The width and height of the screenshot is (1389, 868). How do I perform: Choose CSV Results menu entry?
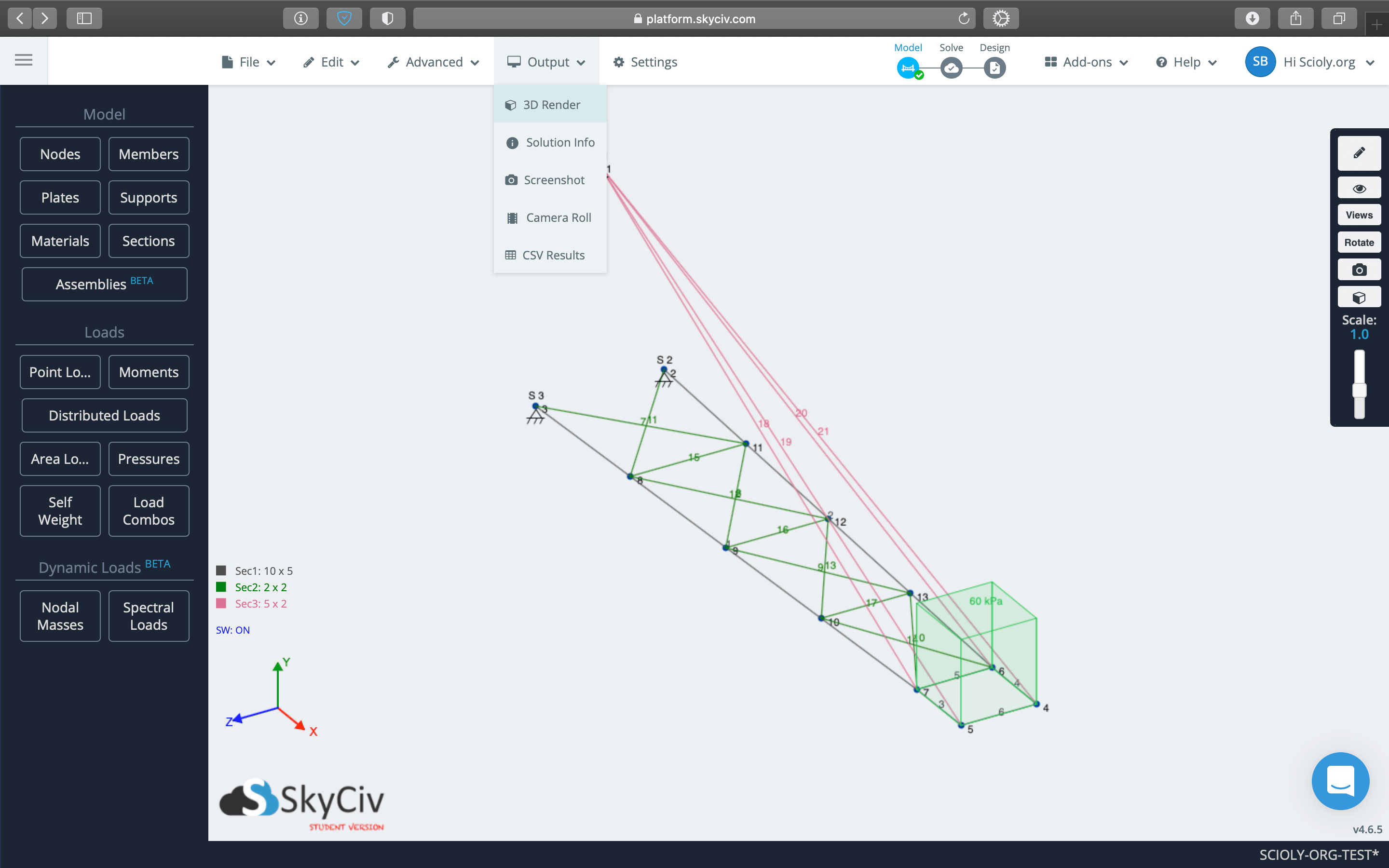point(553,255)
